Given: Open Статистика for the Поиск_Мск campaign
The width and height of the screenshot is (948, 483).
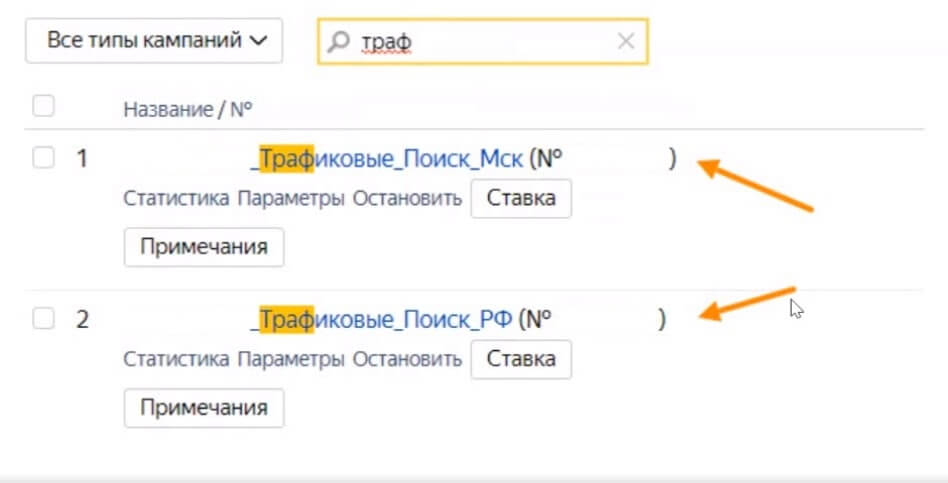Looking at the screenshot, I should pos(178,198).
